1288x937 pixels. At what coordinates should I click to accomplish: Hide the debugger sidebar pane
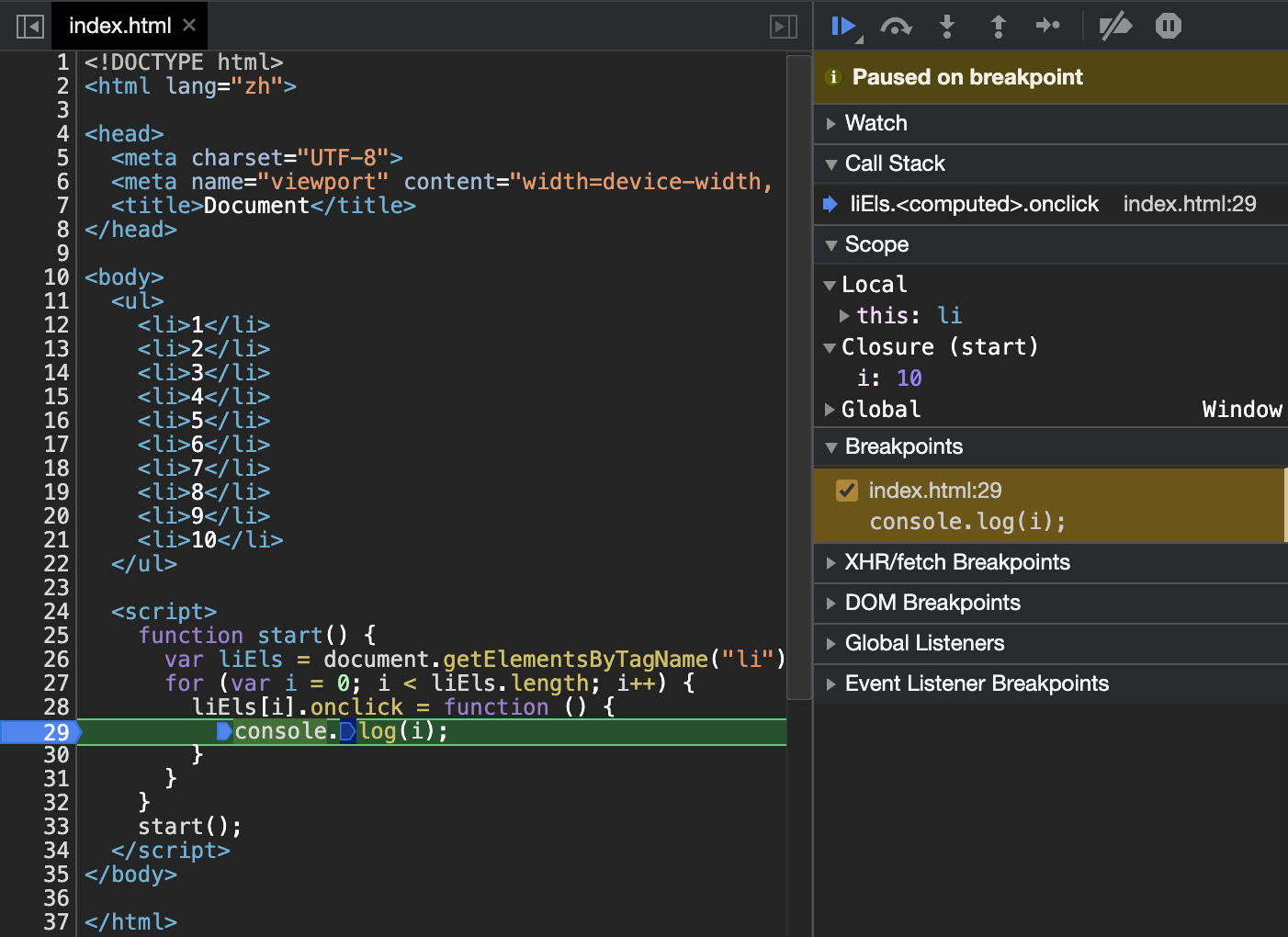[x=783, y=27]
